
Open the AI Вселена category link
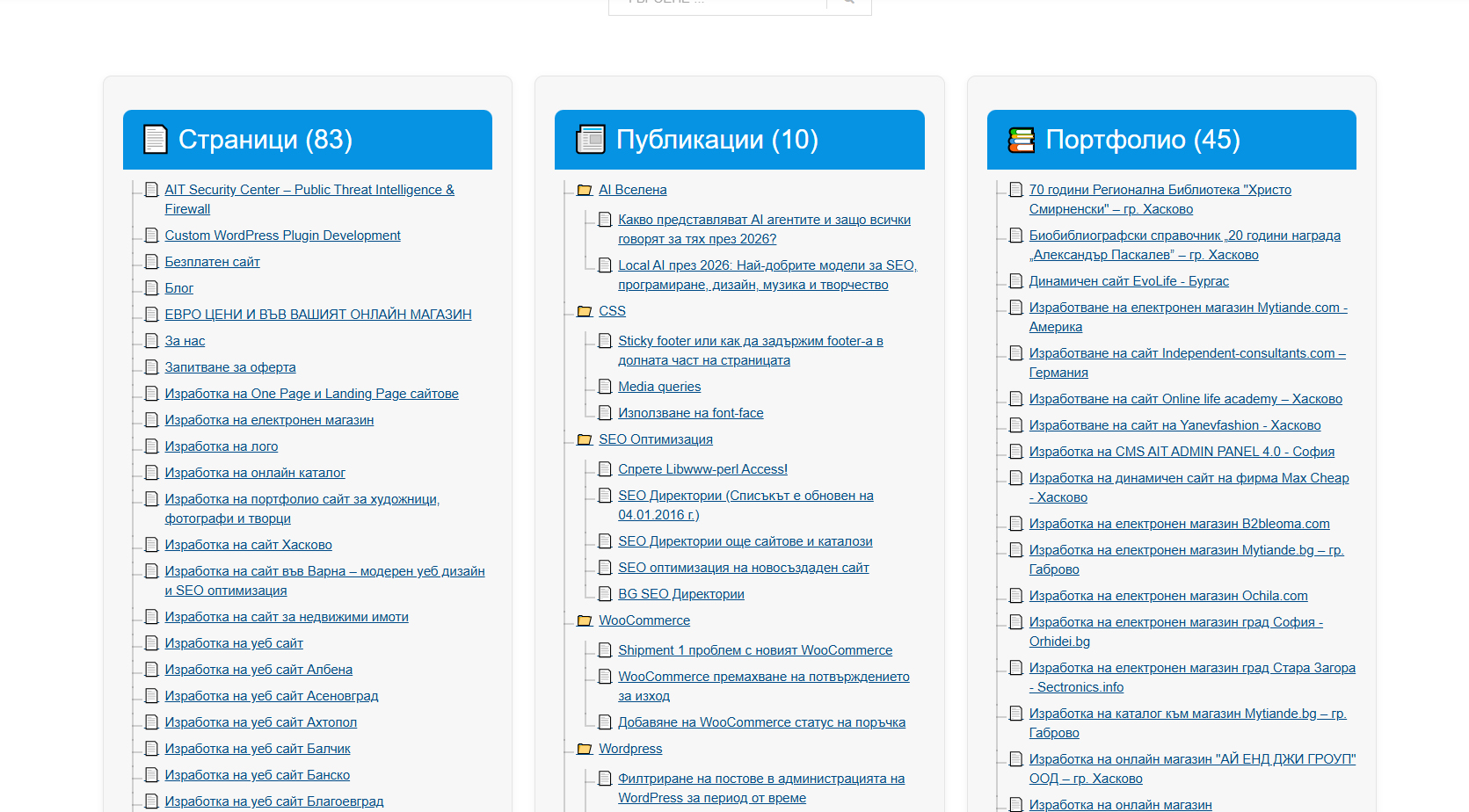coord(633,190)
